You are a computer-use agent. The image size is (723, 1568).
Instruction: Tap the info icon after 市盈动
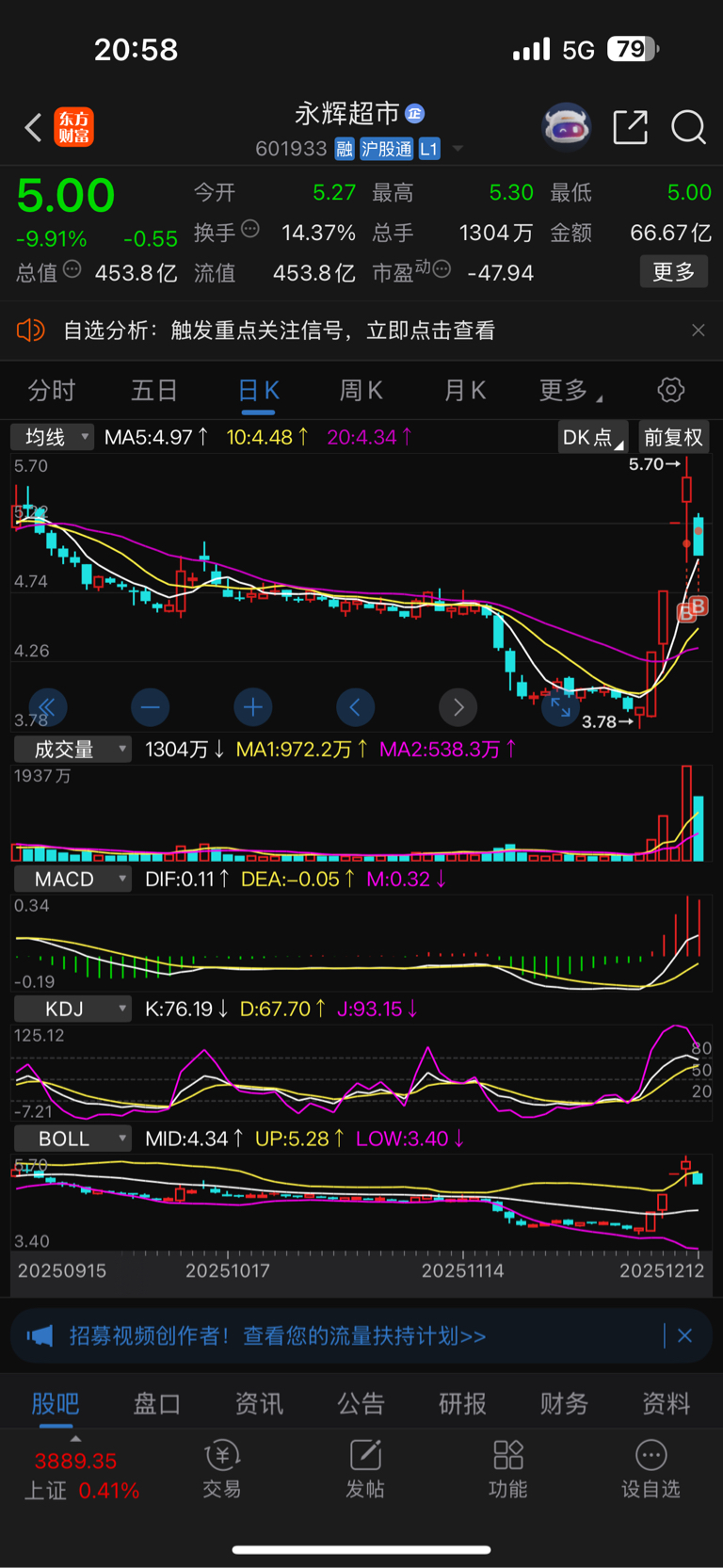point(442,269)
